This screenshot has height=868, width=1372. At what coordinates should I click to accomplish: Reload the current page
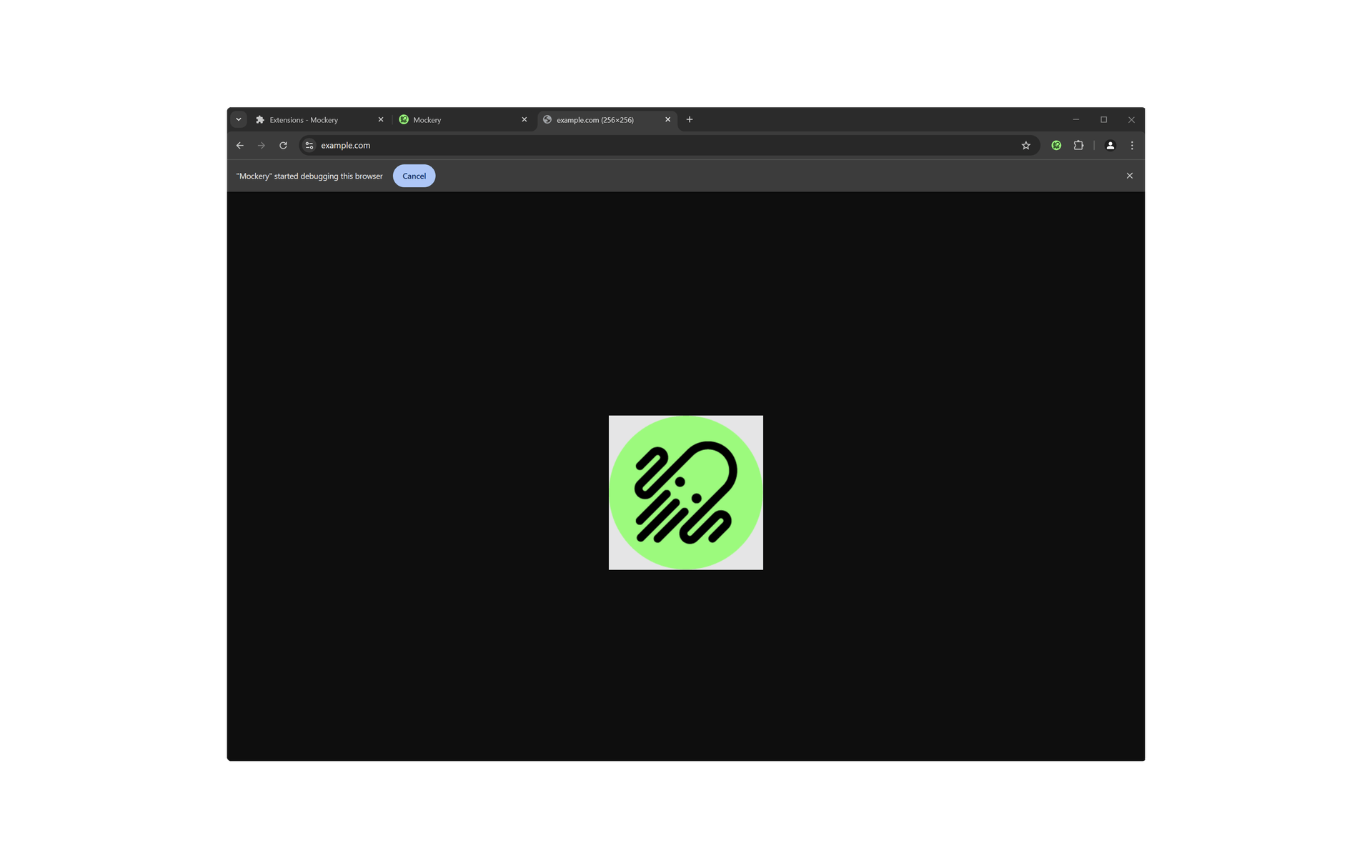pos(283,145)
